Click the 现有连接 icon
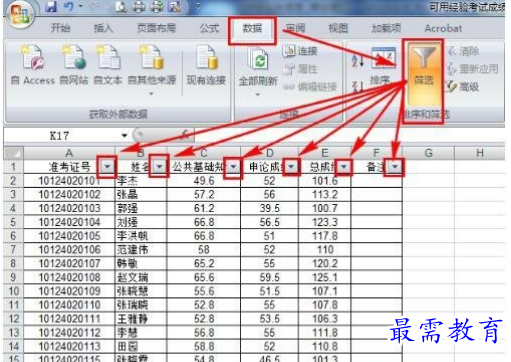 pyautogui.click(x=206, y=65)
